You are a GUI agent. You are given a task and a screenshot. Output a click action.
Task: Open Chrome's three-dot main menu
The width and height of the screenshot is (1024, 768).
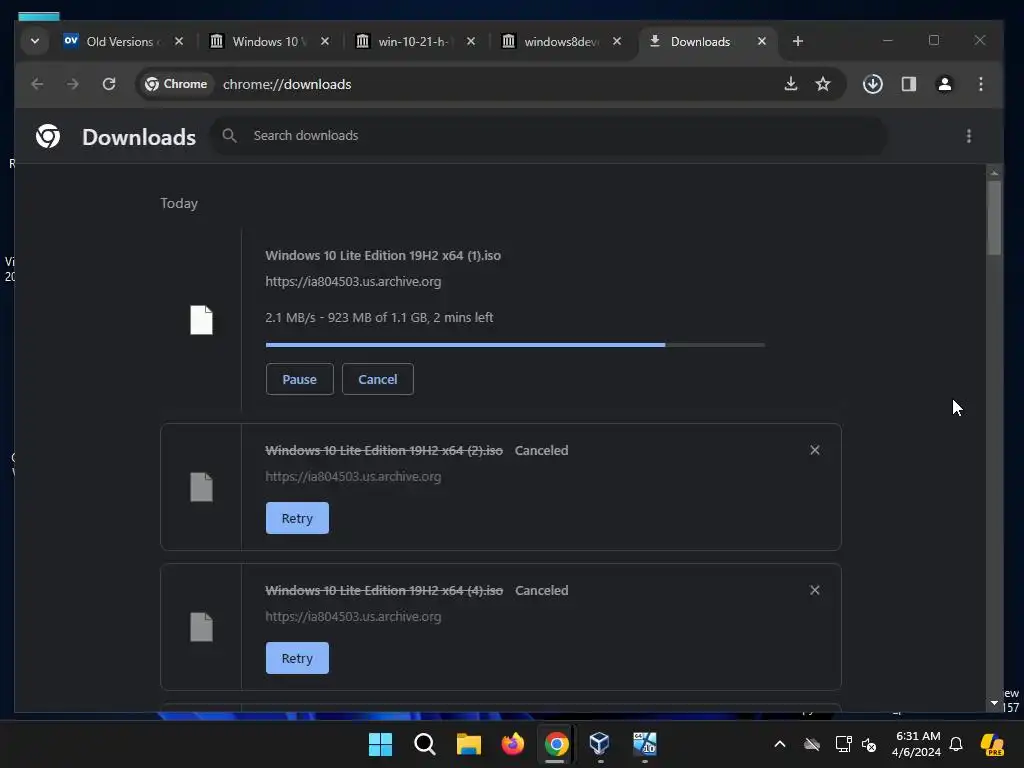point(980,84)
